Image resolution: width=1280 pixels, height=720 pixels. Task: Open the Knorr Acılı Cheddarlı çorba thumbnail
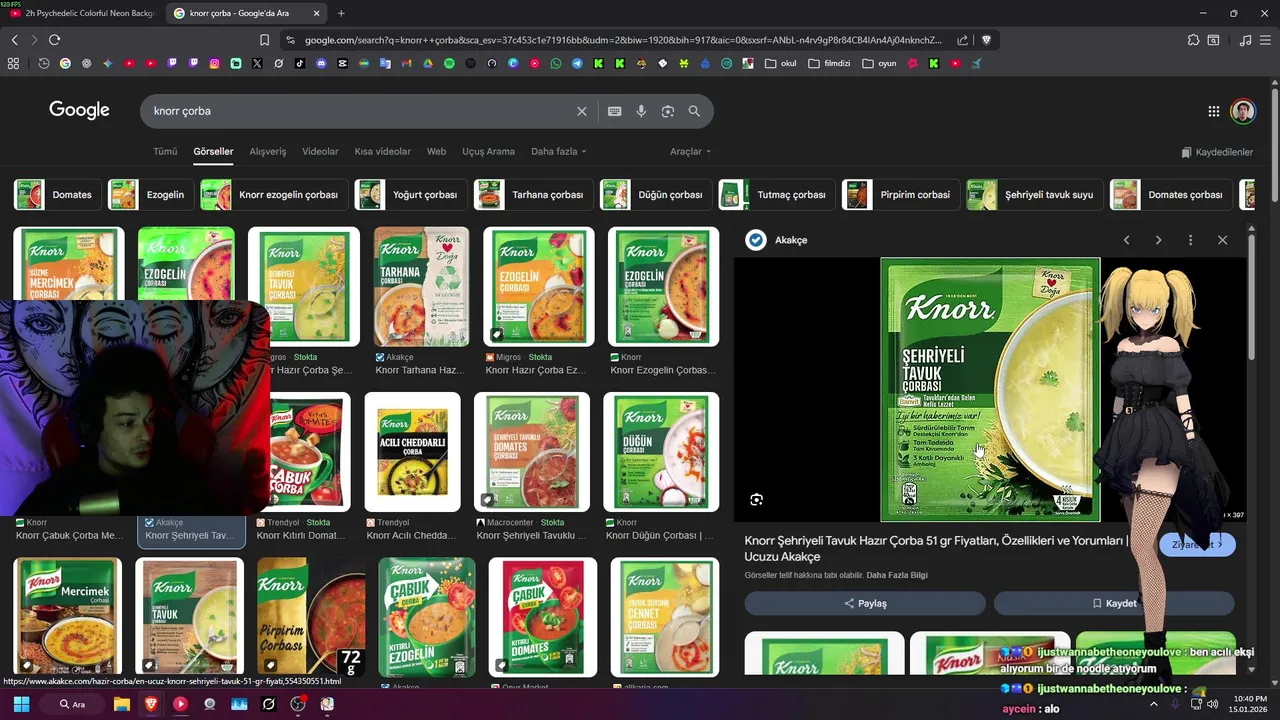412,452
